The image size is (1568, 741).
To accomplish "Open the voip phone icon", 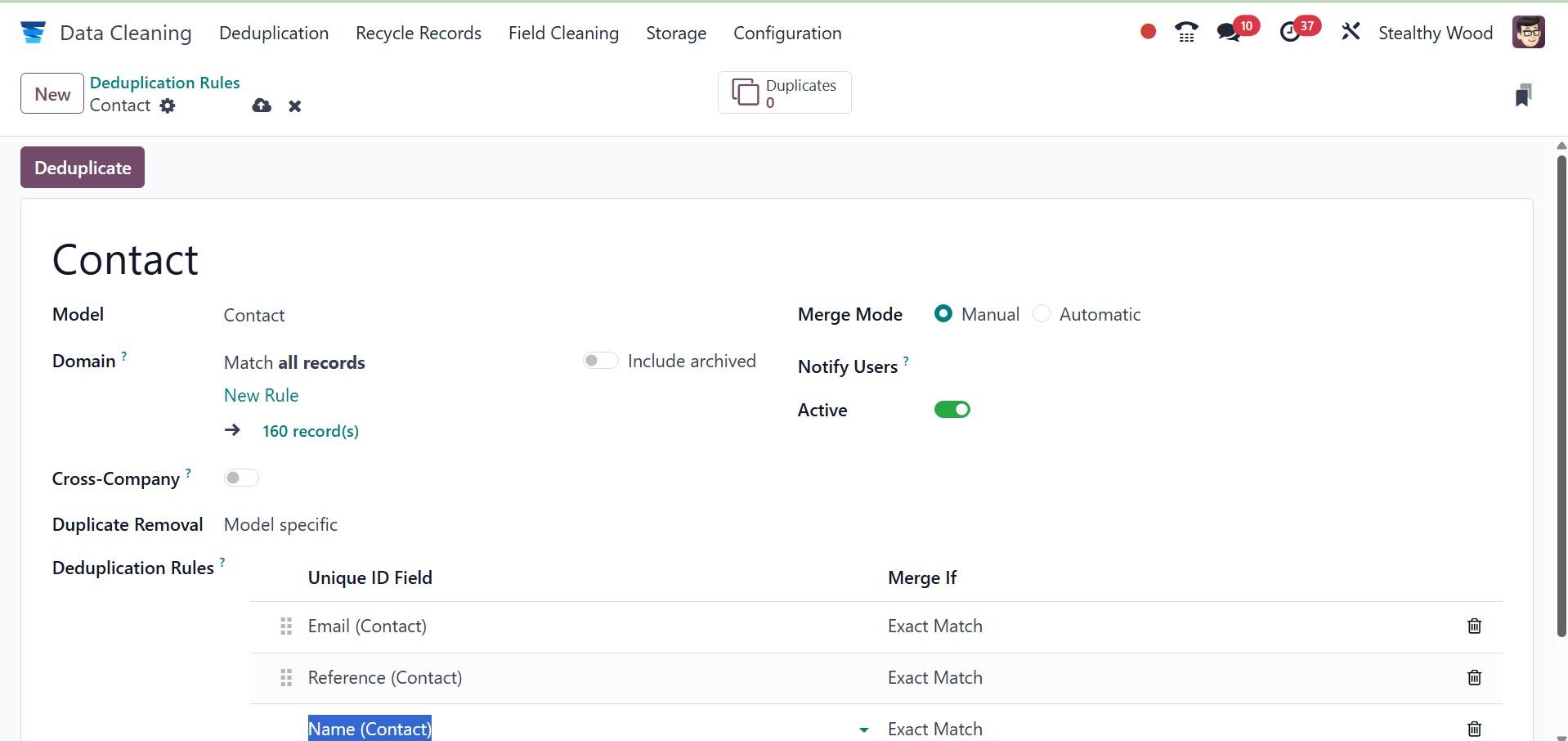I will point(1185,33).
